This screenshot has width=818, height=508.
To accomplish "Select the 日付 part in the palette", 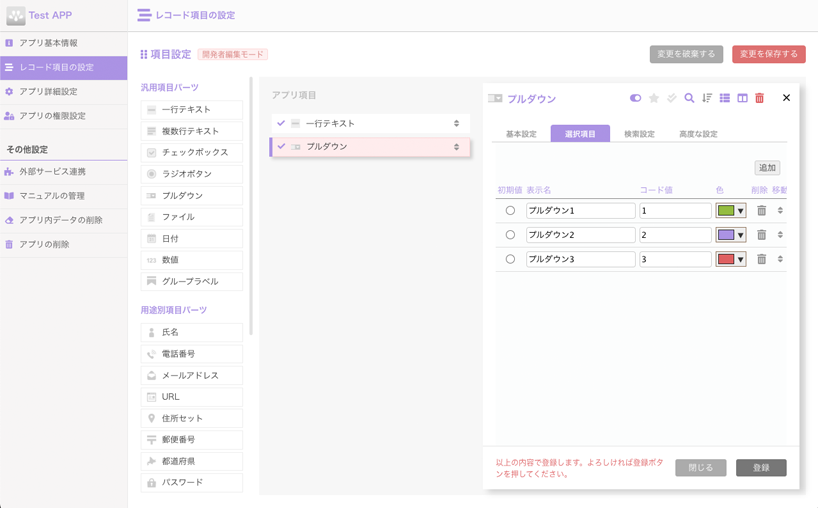I will 191,238.
